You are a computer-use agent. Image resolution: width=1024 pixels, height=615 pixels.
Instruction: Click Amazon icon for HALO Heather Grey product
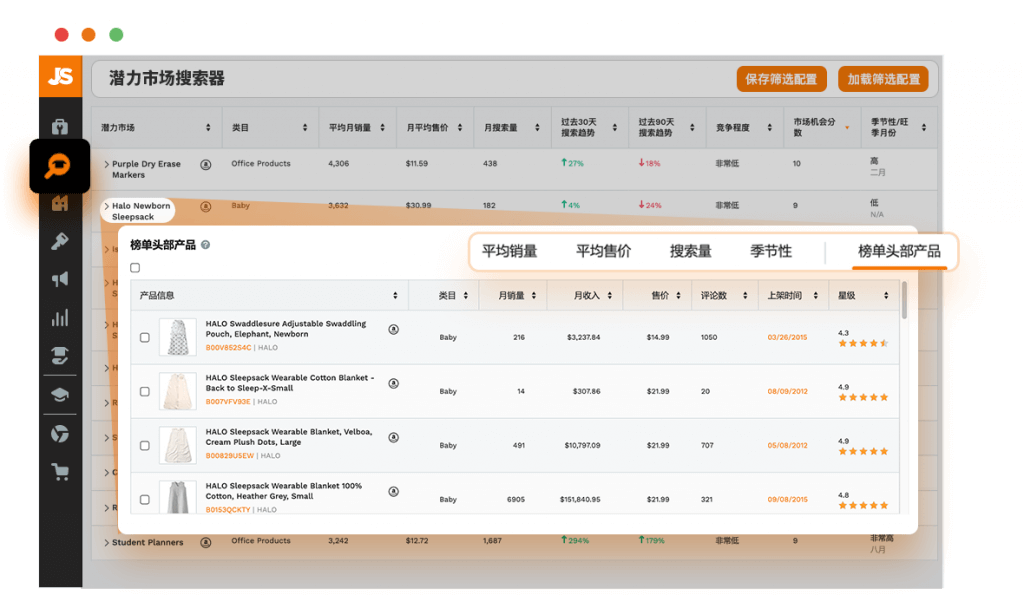click(394, 492)
